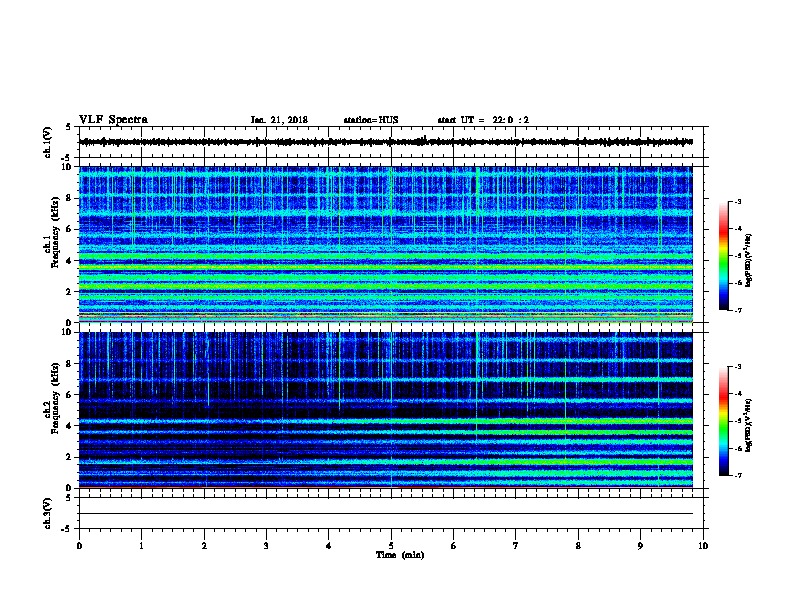The image size is (792, 612).
Task: Select the ch.1 "Frequency (kHz)" axis label
Action: pos(55,232)
